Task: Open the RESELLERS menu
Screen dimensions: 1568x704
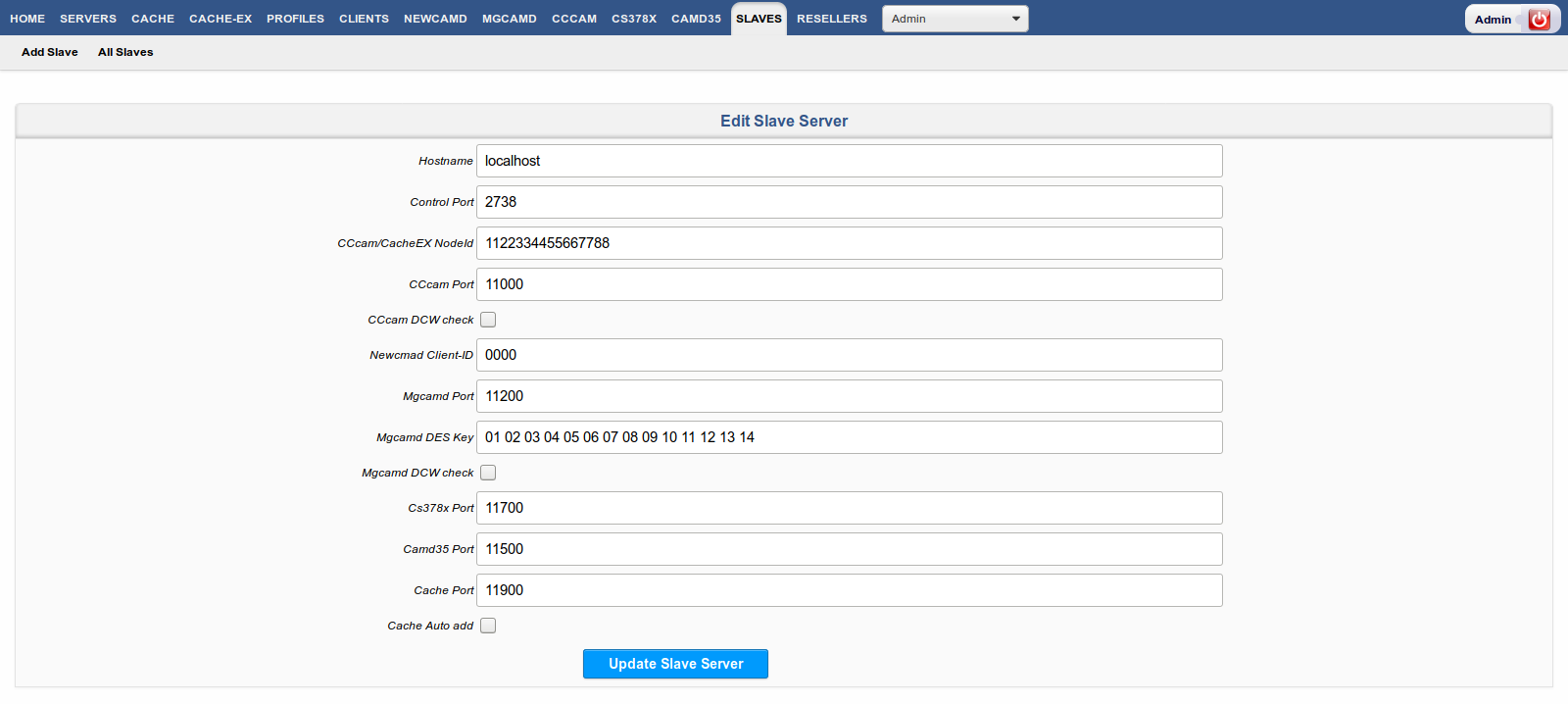Action: pos(832,19)
